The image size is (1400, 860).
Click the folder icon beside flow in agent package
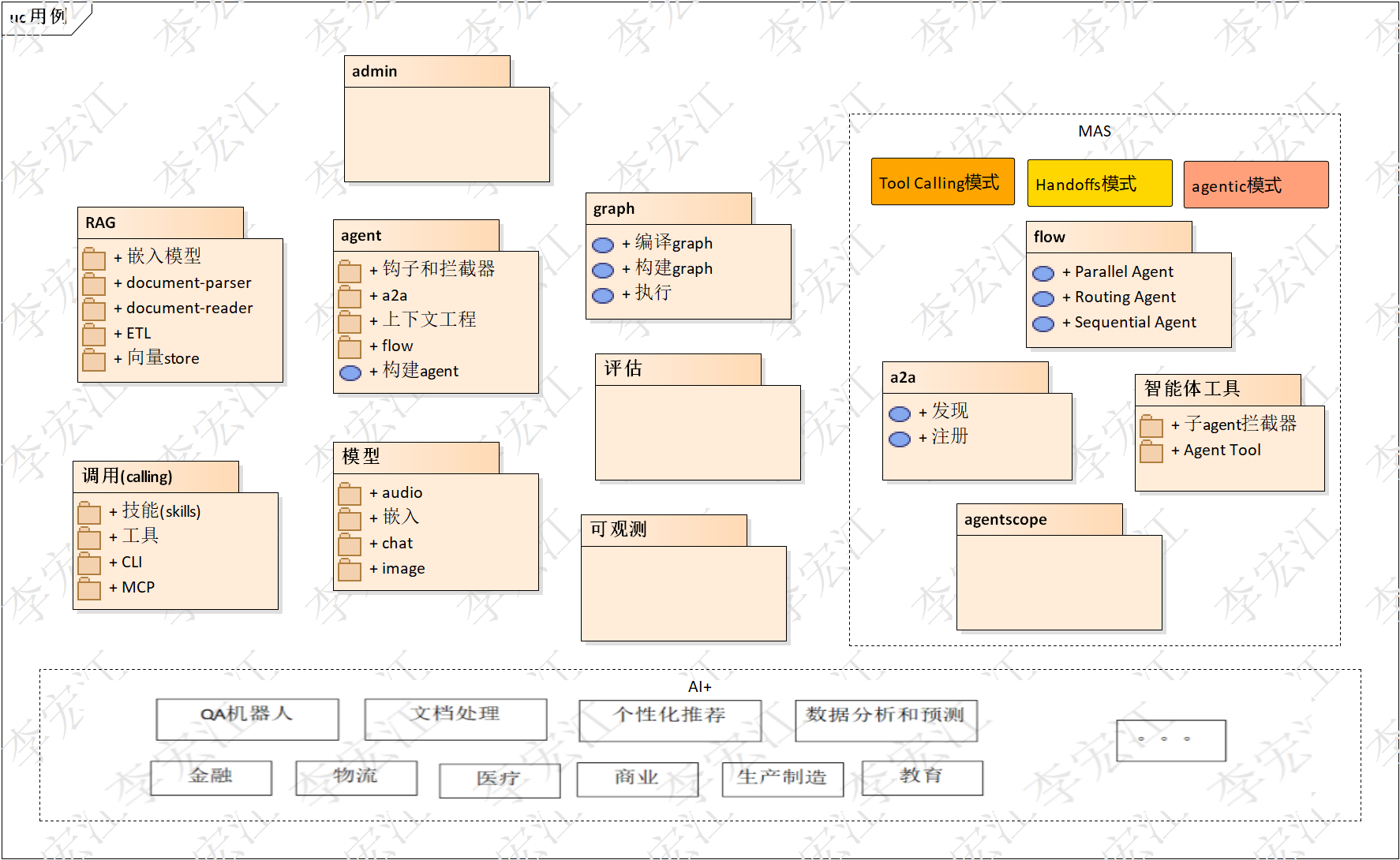(350, 347)
